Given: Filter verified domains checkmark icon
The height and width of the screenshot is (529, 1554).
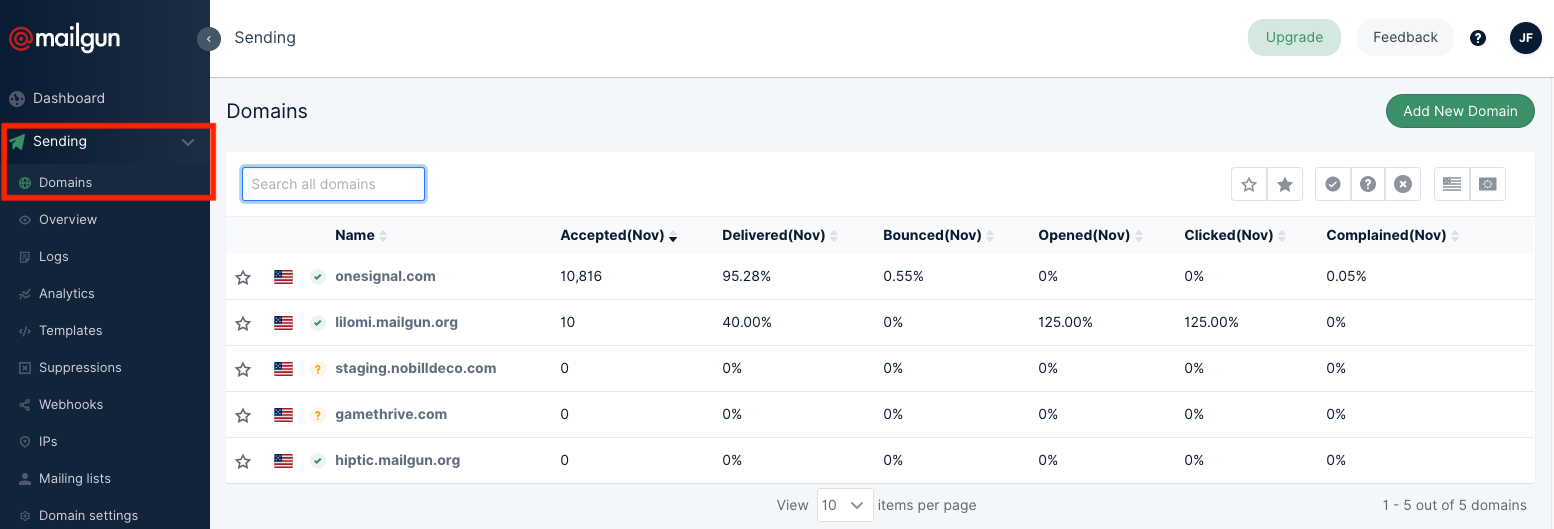Looking at the screenshot, I should (1333, 184).
